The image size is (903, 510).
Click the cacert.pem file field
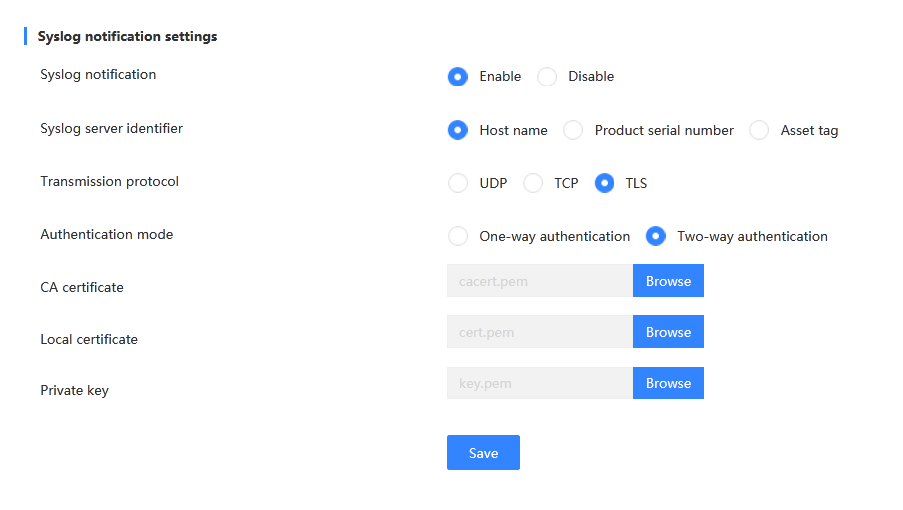click(x=540, y=281)
